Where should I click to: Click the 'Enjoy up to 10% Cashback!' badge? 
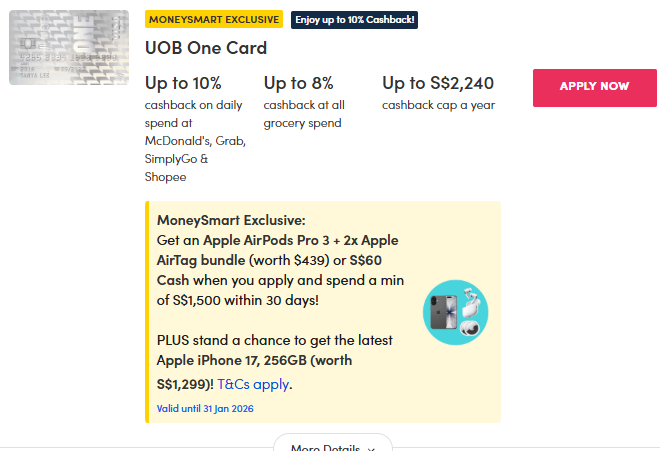click(x=355, y=20)
